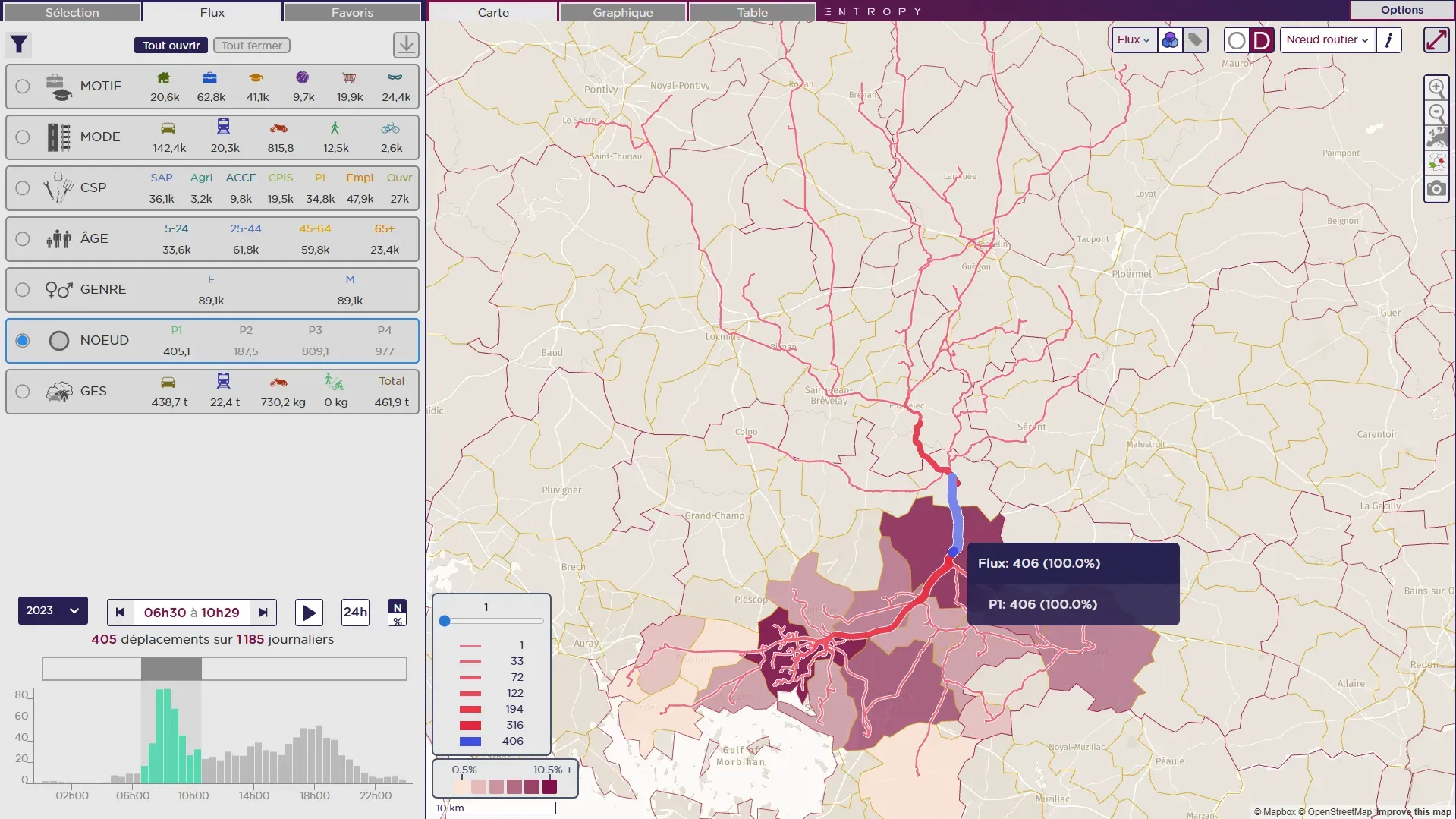Select the CSP radio button
Viewport: 1456px width, 819px height.
[23, 188]
